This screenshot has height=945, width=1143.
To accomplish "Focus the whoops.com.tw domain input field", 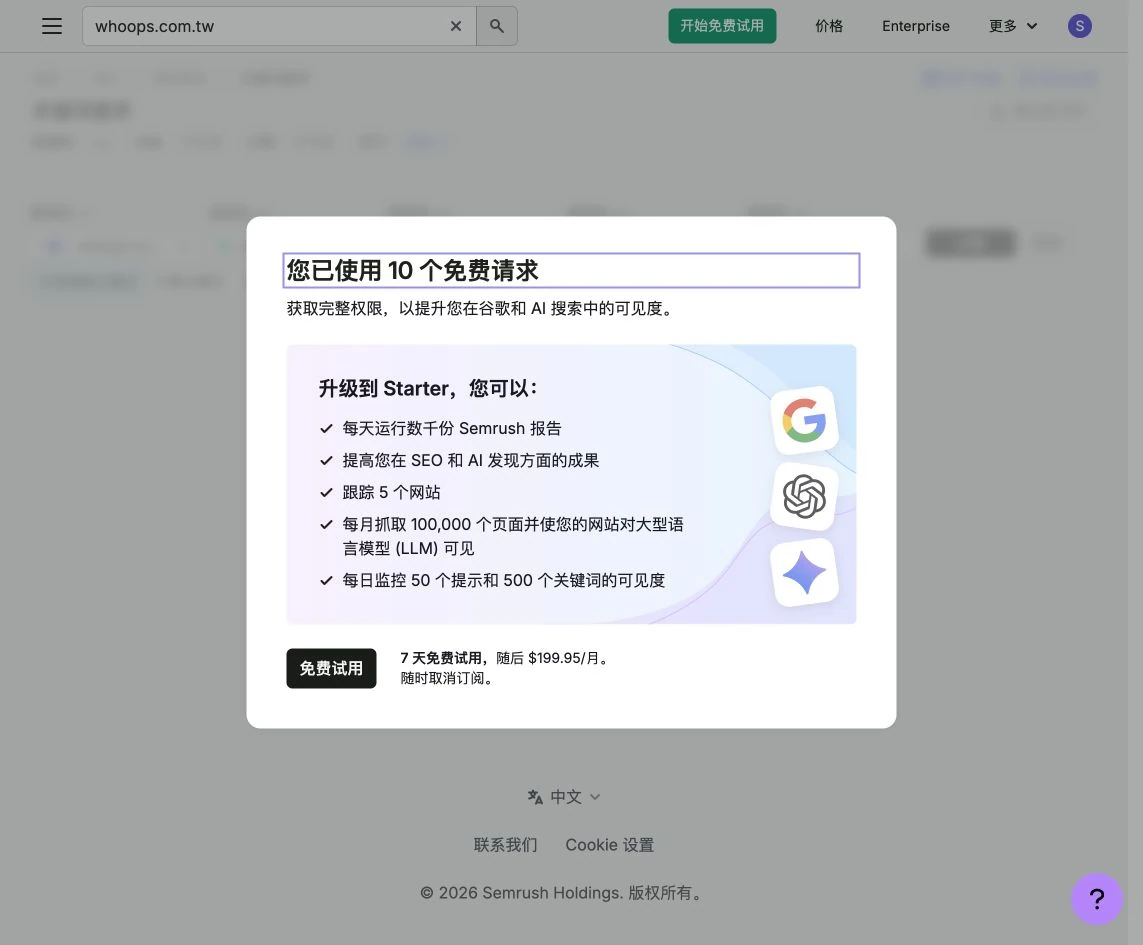I will [x=279, y=26].
